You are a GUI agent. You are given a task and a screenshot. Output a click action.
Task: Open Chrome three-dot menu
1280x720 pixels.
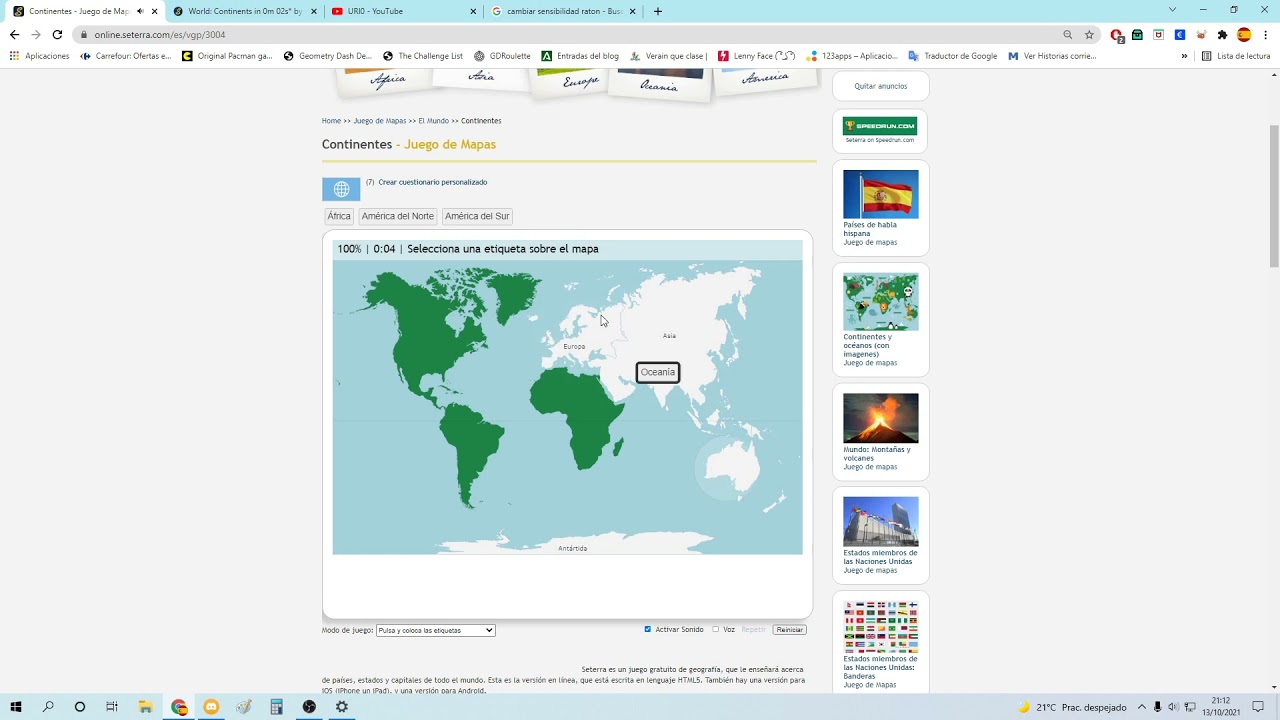[1266, 34]
